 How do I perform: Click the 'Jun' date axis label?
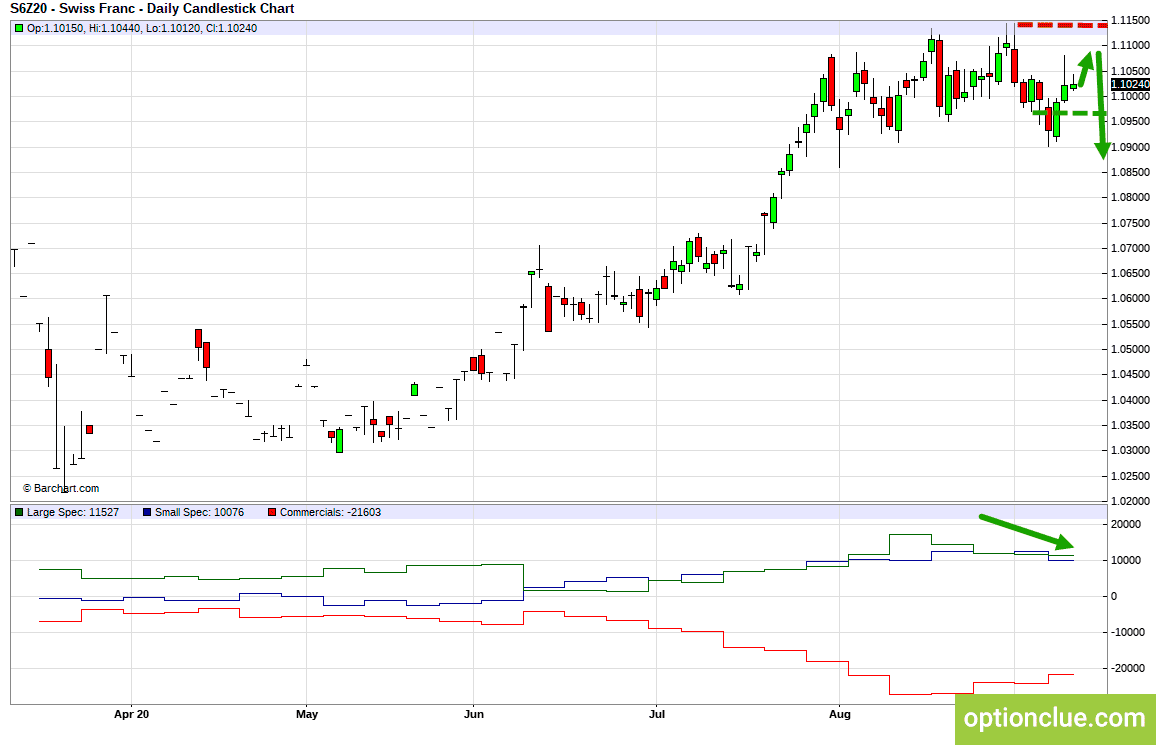click(473, 714)
